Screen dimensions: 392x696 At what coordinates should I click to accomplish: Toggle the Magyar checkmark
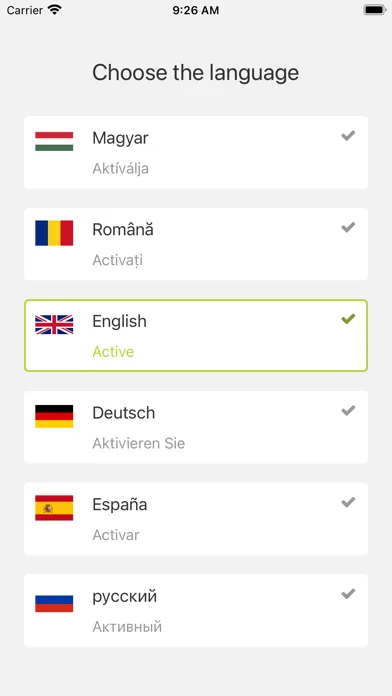348,136
